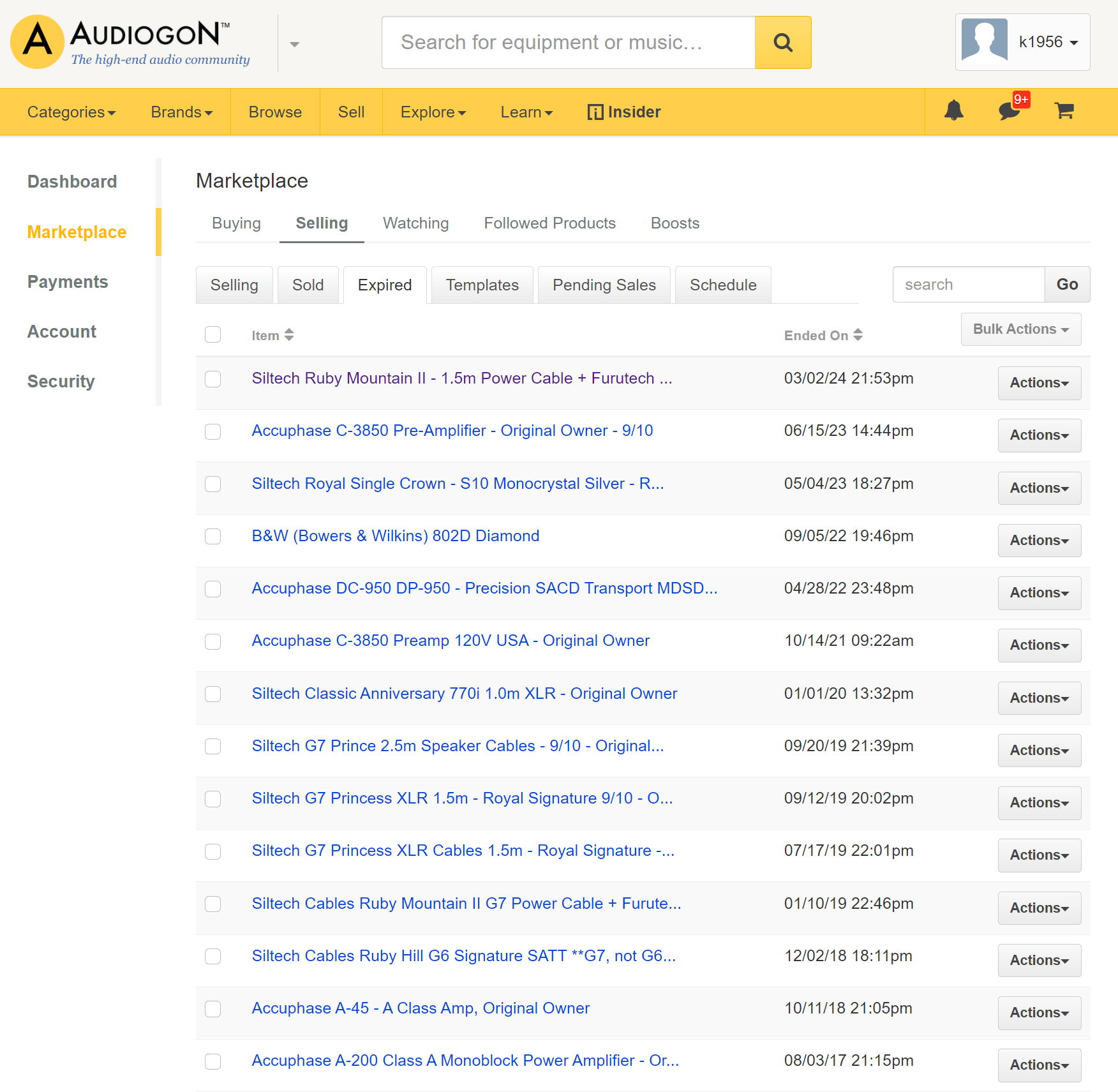Select the Templates sub-tab
This screenshot has width=1118, height=1092.
click(482, 285)
